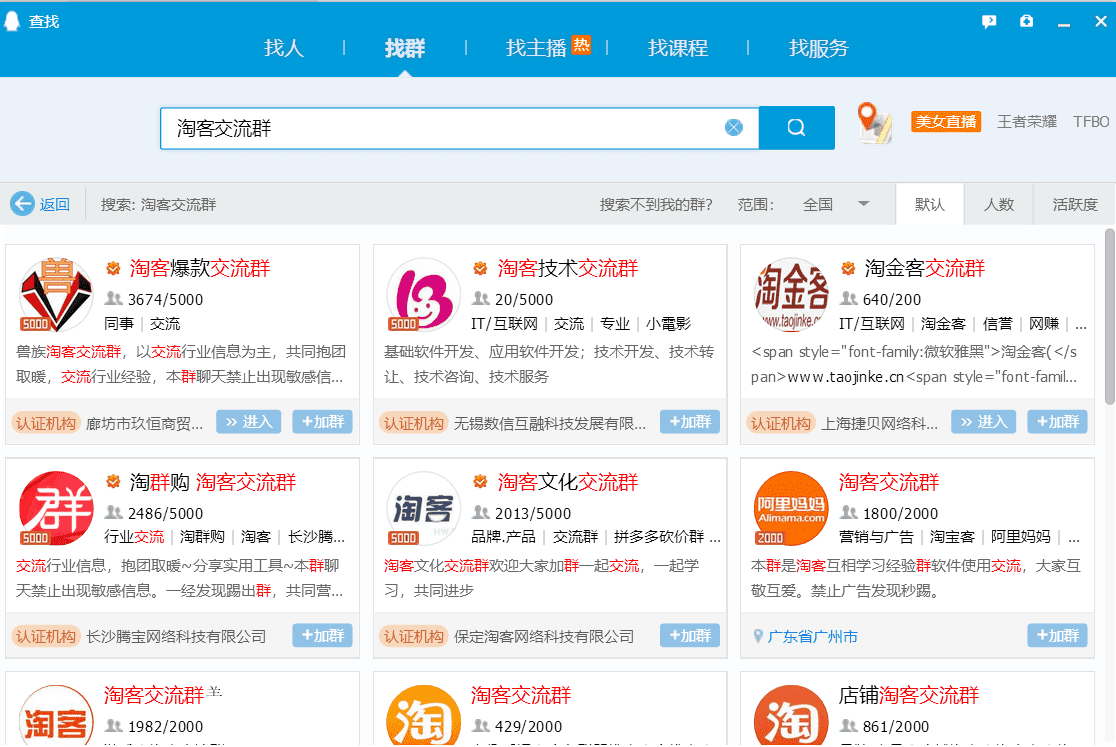Join 淘客技术交流群 with +加群

click(x=690, y=422)
